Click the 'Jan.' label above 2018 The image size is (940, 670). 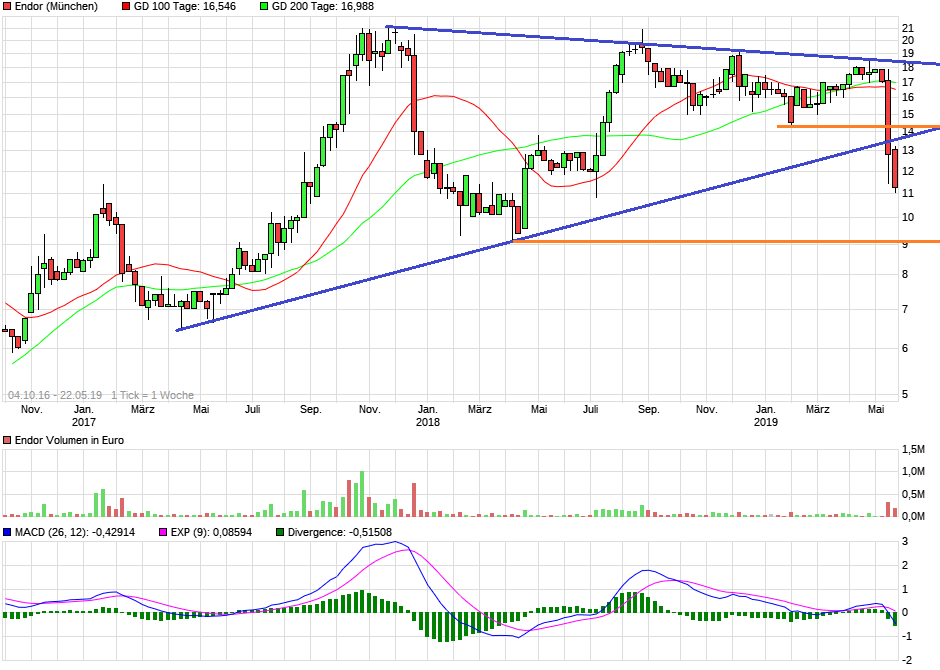[x=427, y=409]
